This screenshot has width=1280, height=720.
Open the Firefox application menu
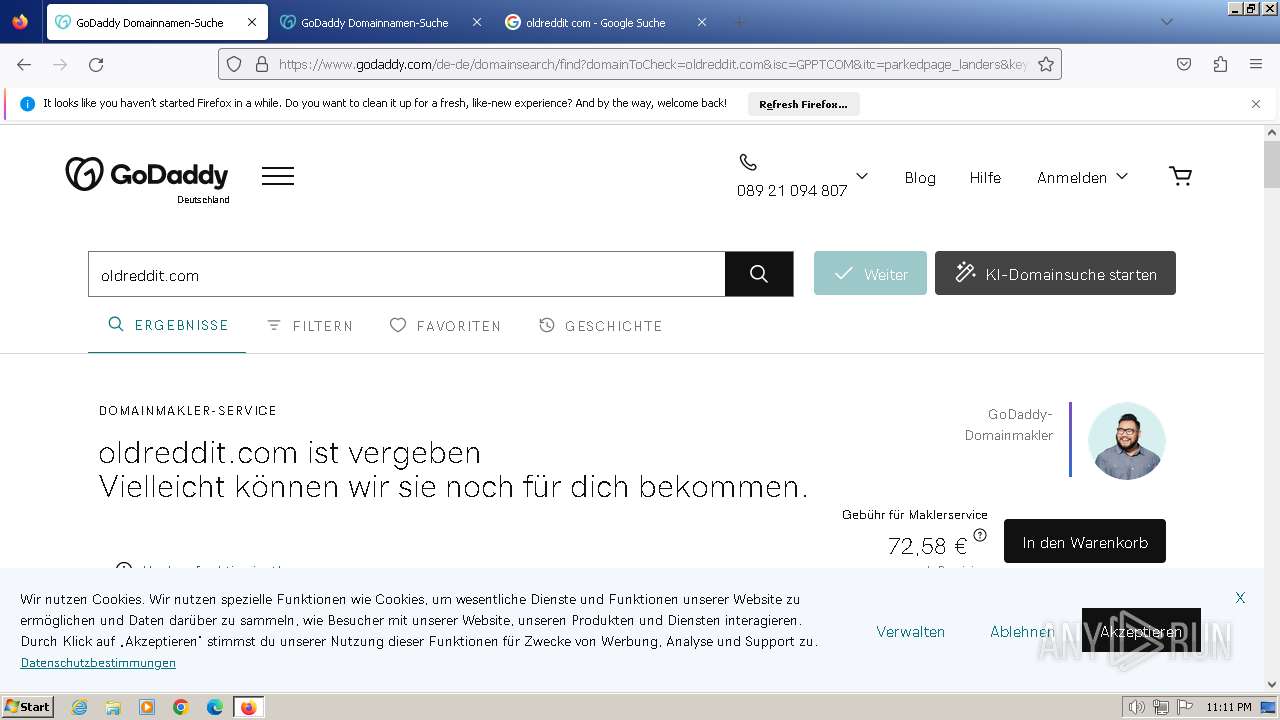[x=1256, y=64]
